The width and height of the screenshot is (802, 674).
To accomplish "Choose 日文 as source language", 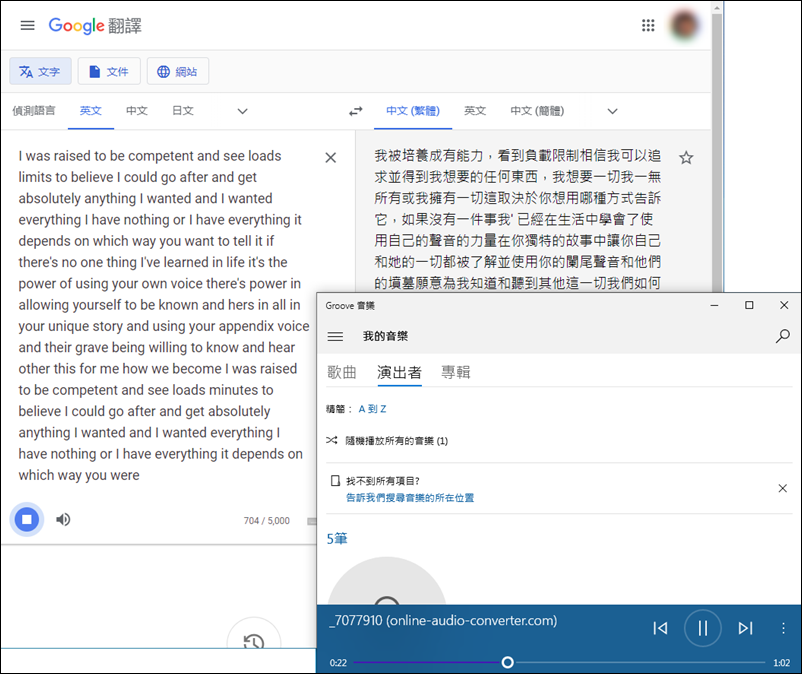I will 183,110.
